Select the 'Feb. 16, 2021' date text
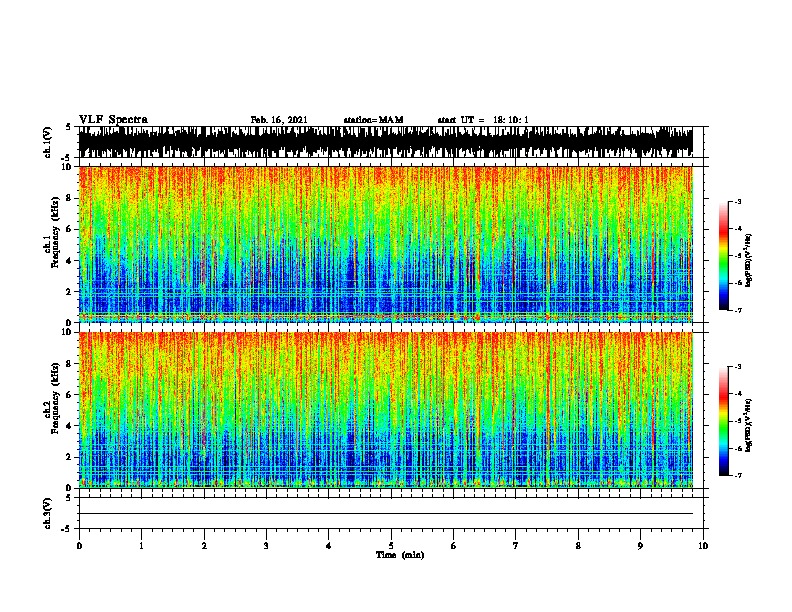This screenshot has height=612, width=792. [x=279, y=120]
